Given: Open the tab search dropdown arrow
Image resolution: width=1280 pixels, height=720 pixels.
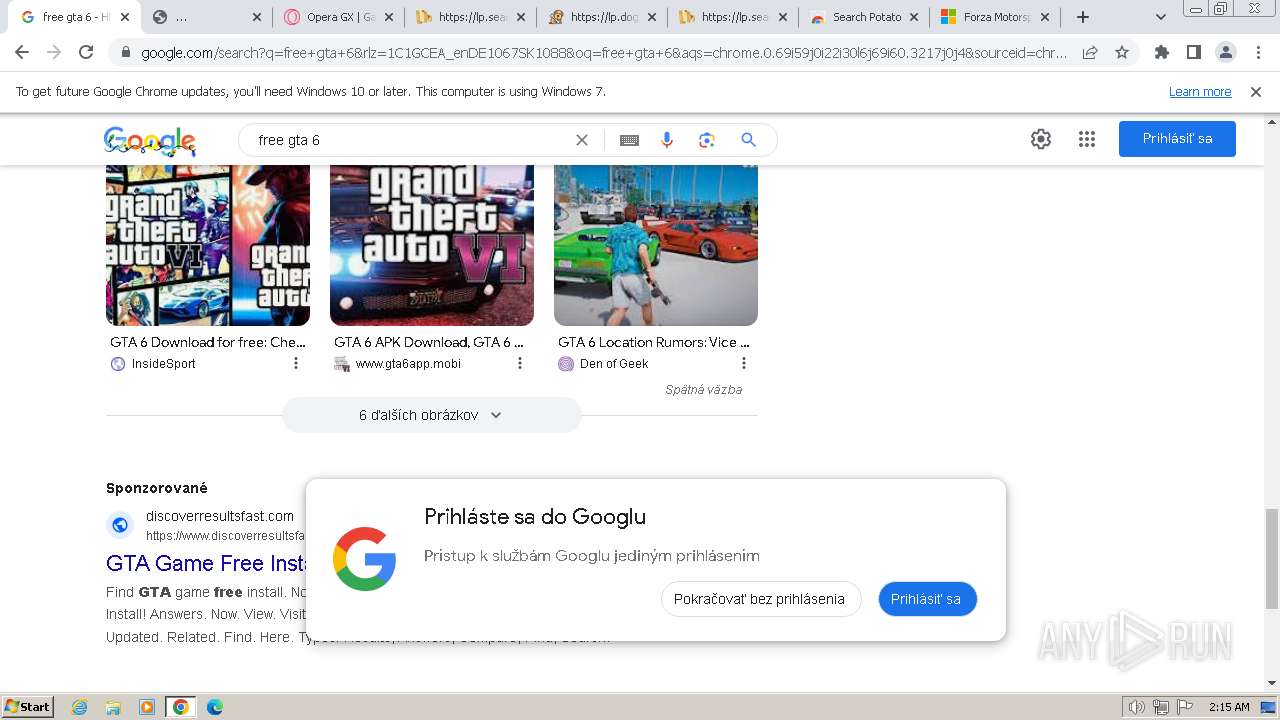Looking at the screenshot, I should pos(1161,17).
